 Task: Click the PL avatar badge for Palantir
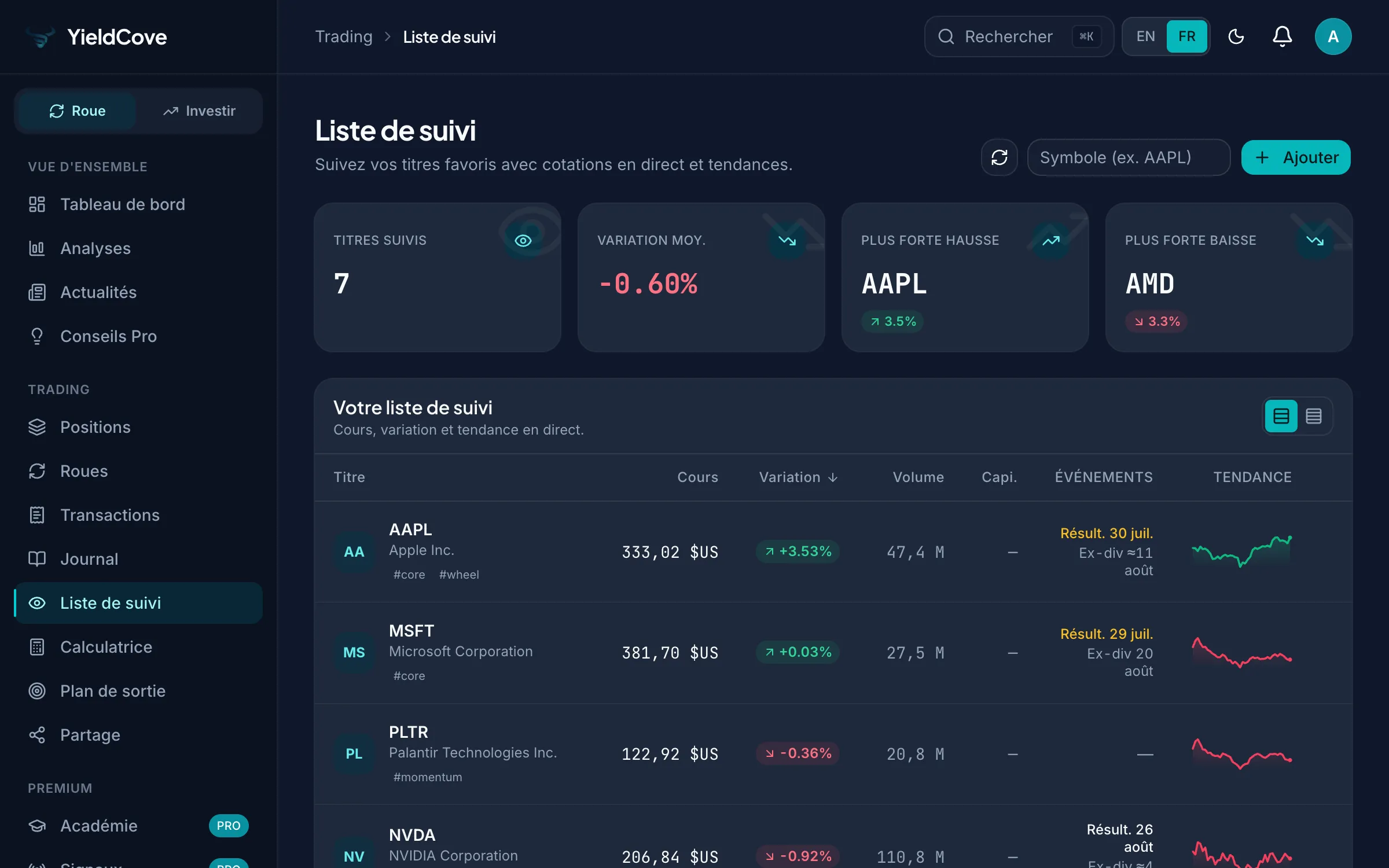(354, 754)
